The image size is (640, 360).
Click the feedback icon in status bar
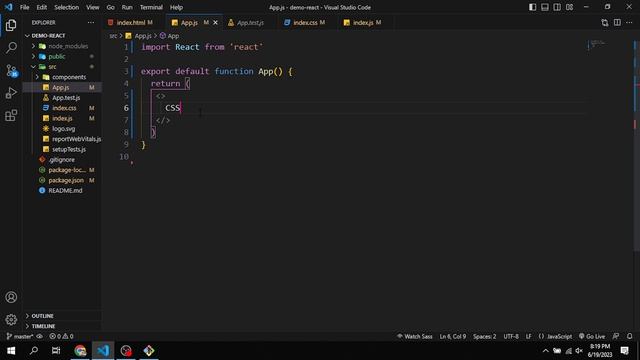tap(616, 336)
